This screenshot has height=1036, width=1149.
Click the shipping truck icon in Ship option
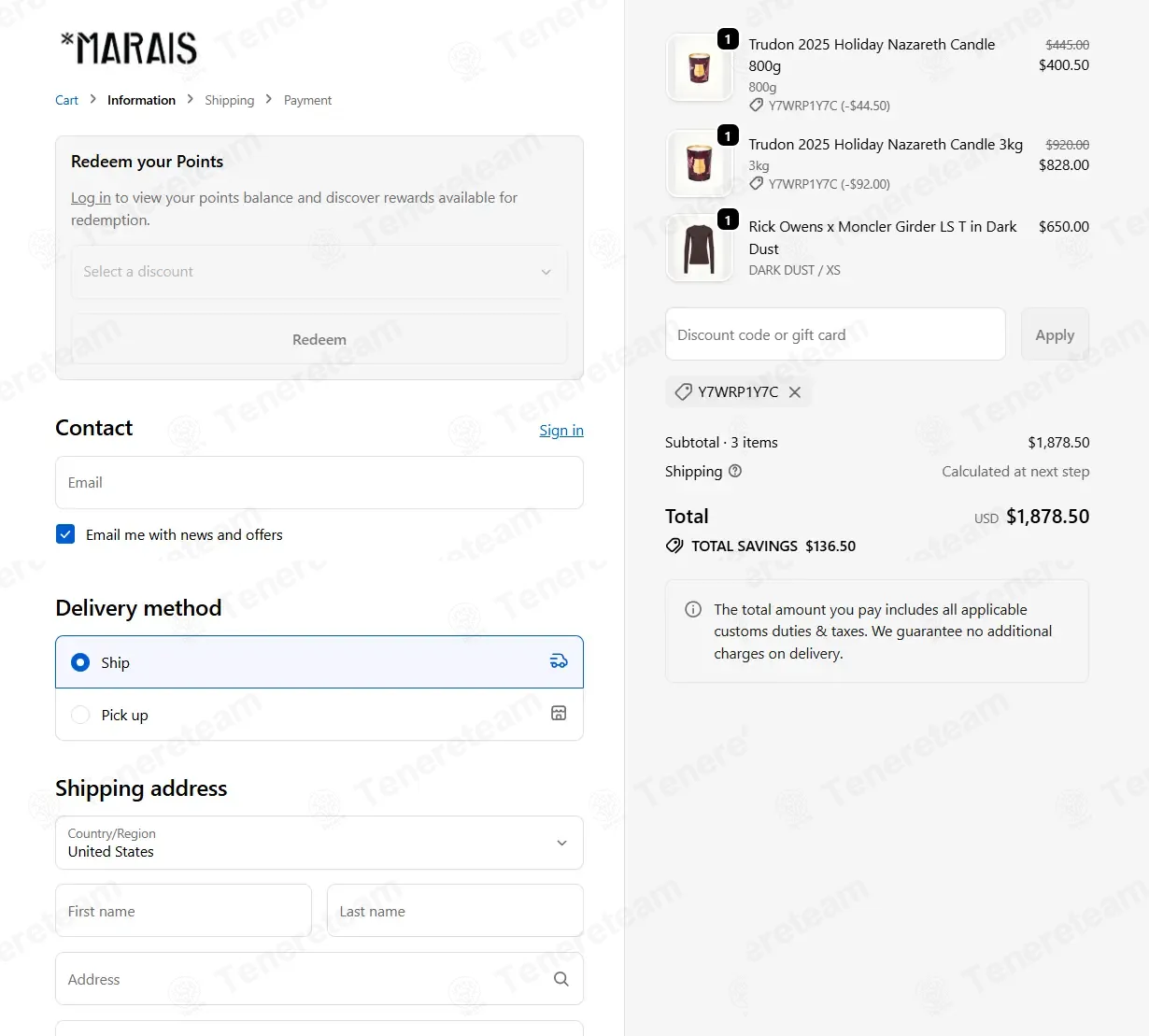coord(559,661)
